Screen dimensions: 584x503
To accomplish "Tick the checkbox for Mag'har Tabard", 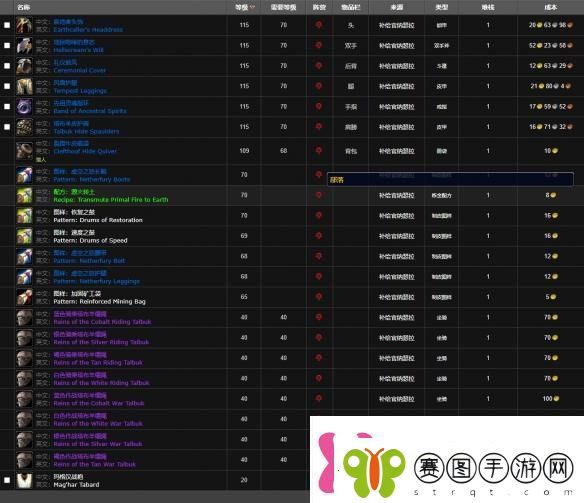I will tap(7, 480).
